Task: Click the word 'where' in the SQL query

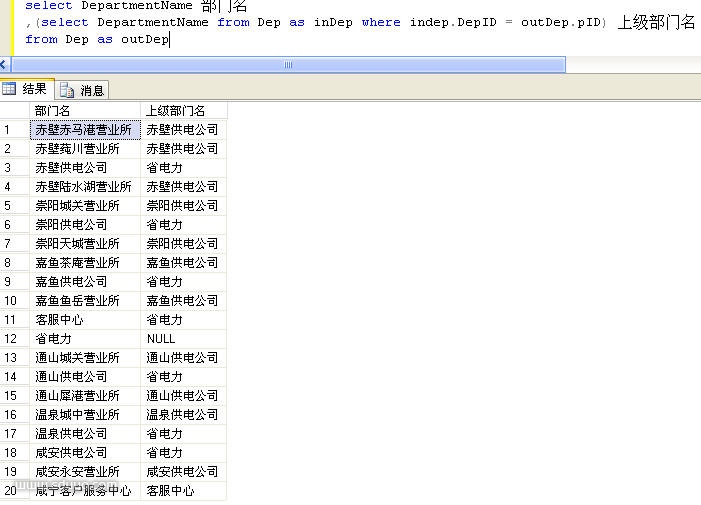Action: coord(381,22)
